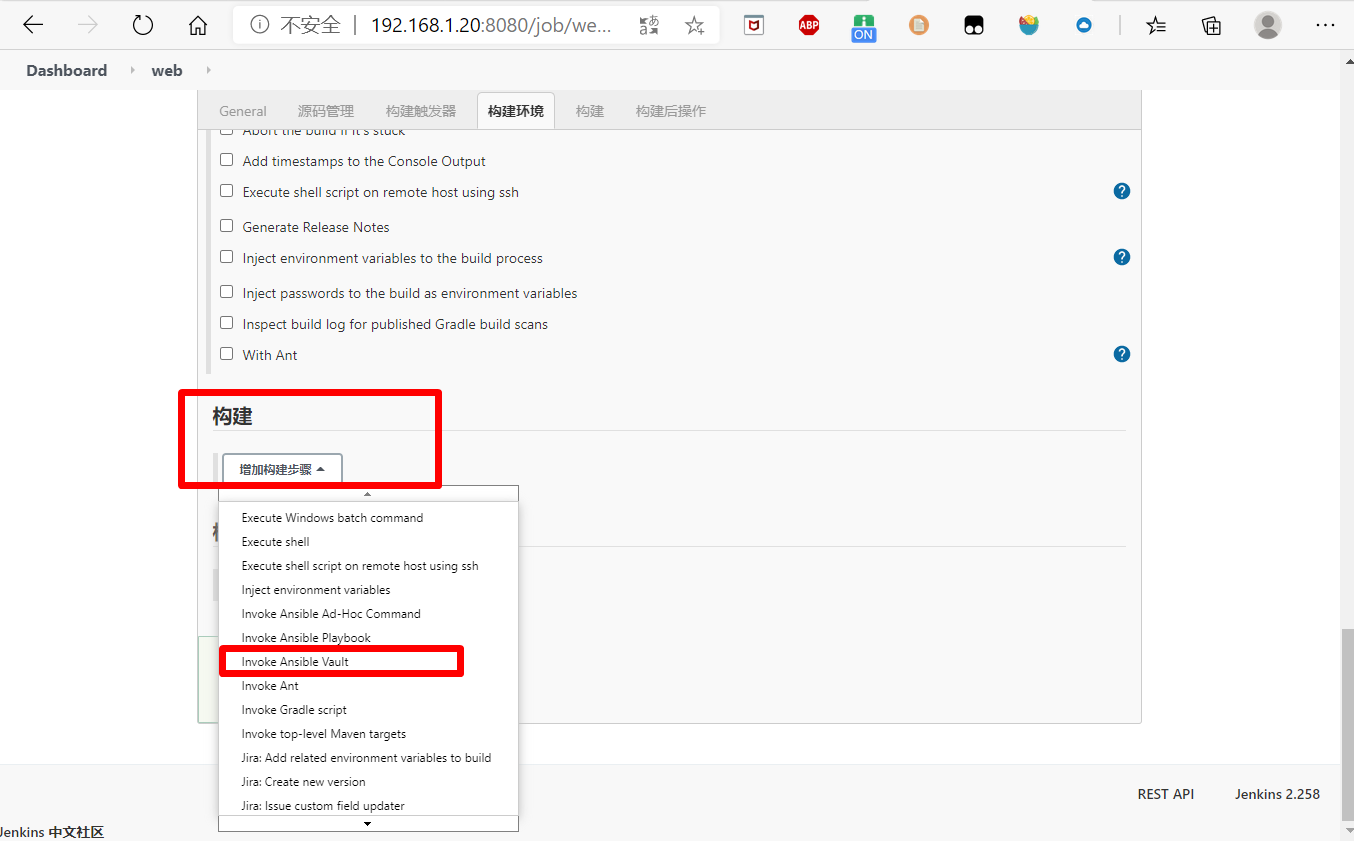
Task: Click the menu's bottom scroll-down arrow
Action: [368, 823]
